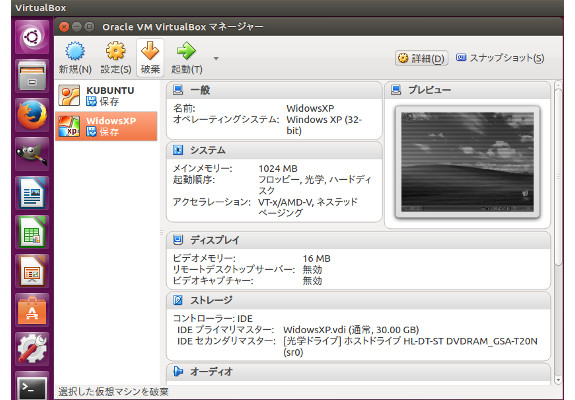Open the ストレージ section header
The width and height of the screenshot is (575, 400).
click(358, 300)
